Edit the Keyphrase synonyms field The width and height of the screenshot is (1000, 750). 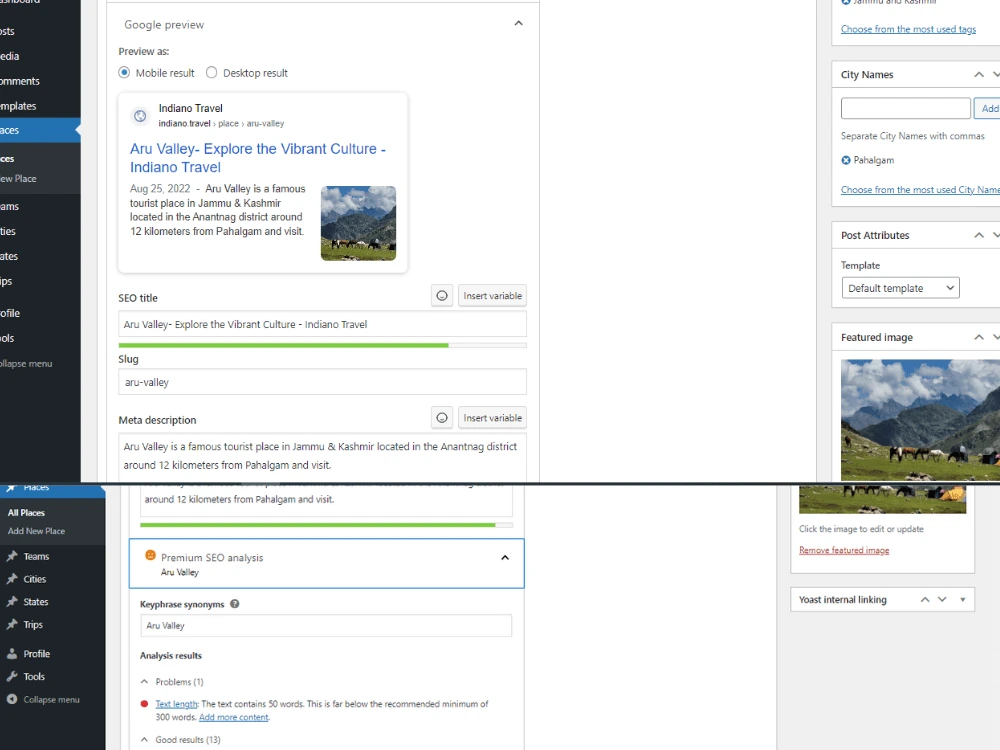[326, 626]
